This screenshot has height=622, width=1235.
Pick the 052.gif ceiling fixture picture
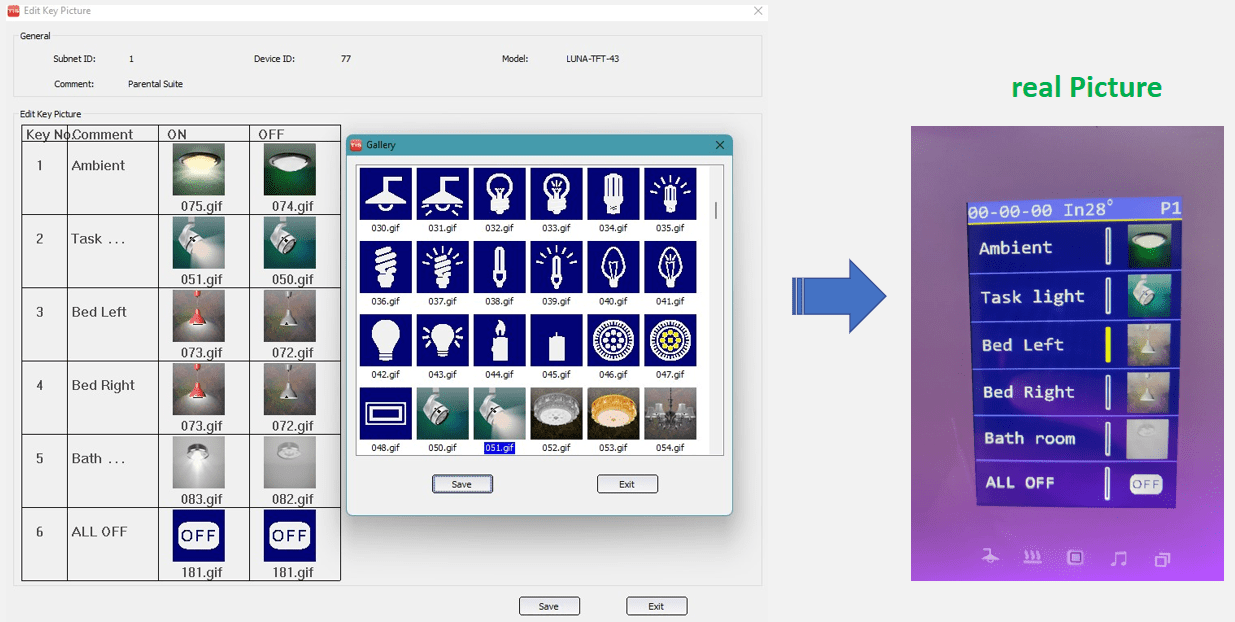[556, 413]
